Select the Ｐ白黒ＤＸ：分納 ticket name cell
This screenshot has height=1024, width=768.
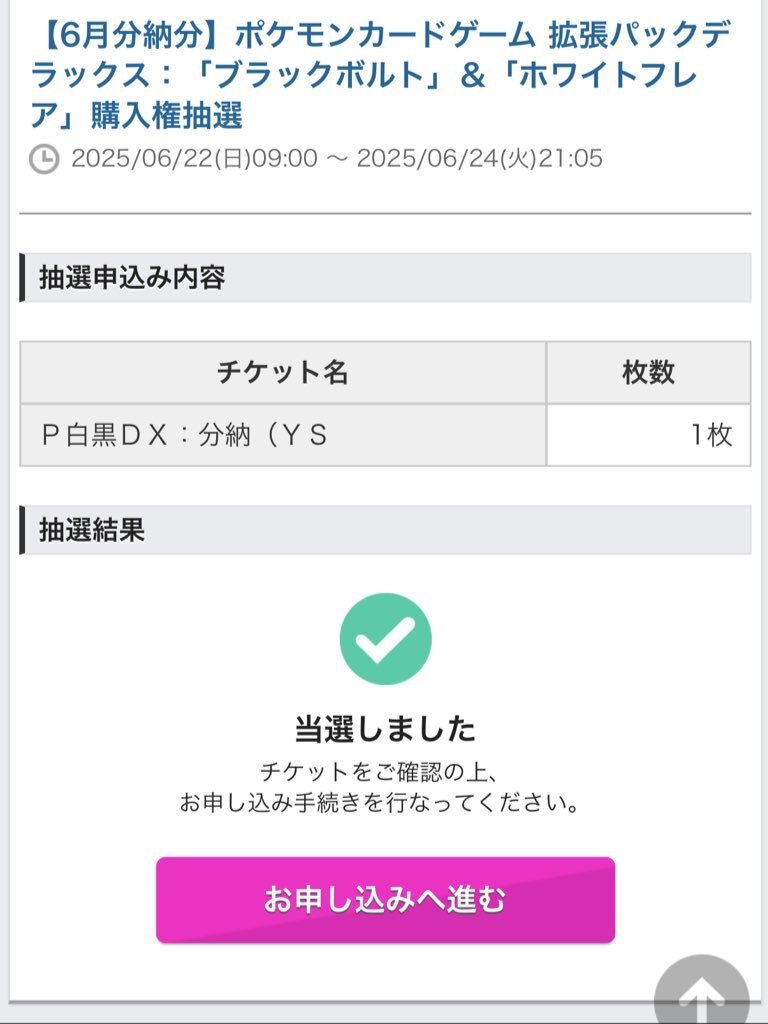pyautogui.click(x=283, y=435)
